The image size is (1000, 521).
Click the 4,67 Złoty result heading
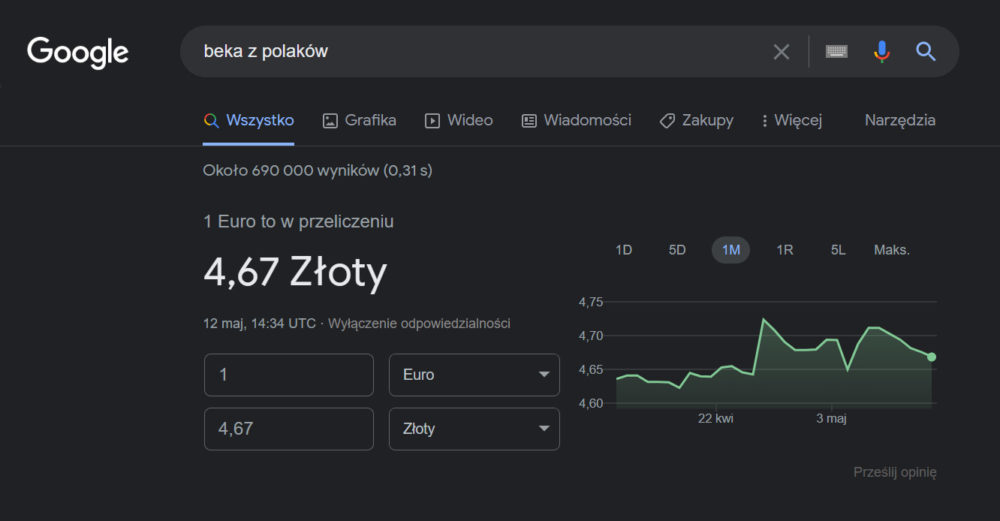point(295,272)
